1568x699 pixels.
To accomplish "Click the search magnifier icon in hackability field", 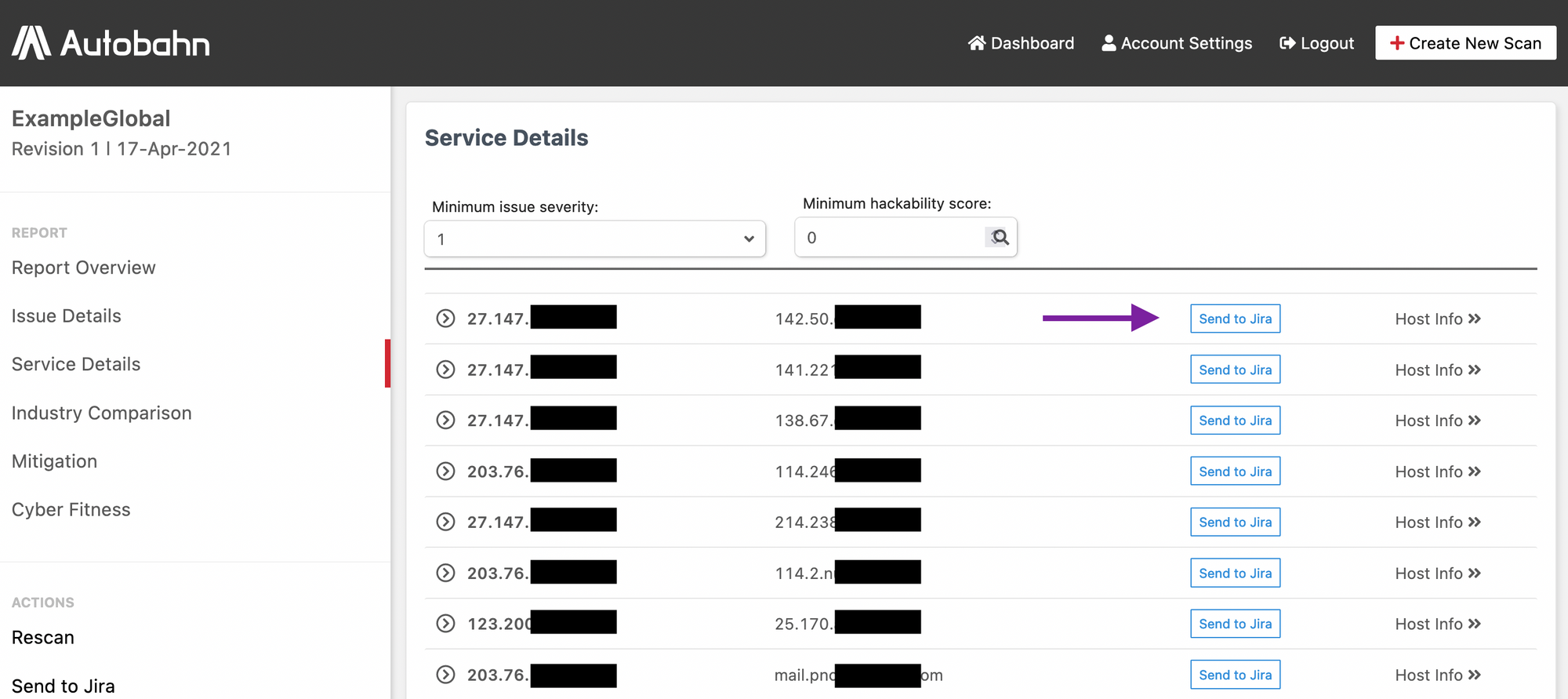I will coord(998,237).
